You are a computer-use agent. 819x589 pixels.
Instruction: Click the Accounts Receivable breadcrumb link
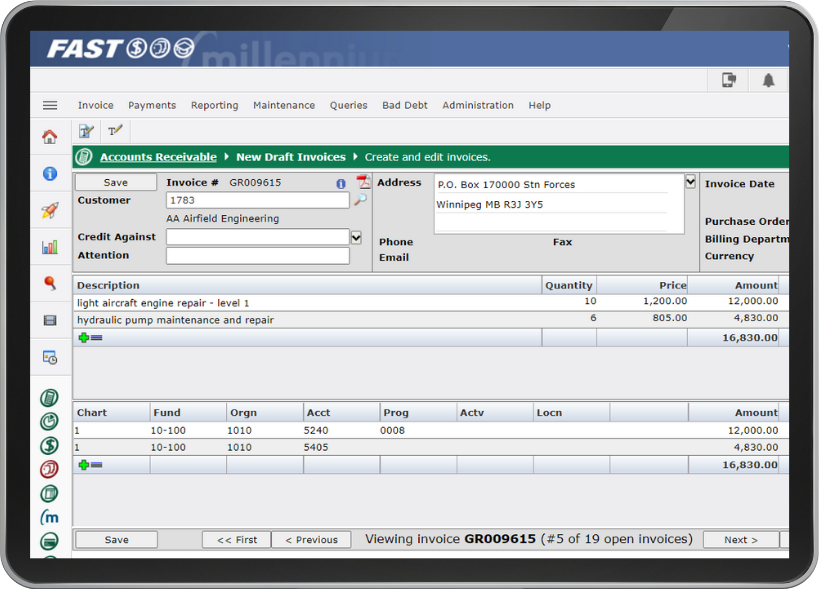158,156
